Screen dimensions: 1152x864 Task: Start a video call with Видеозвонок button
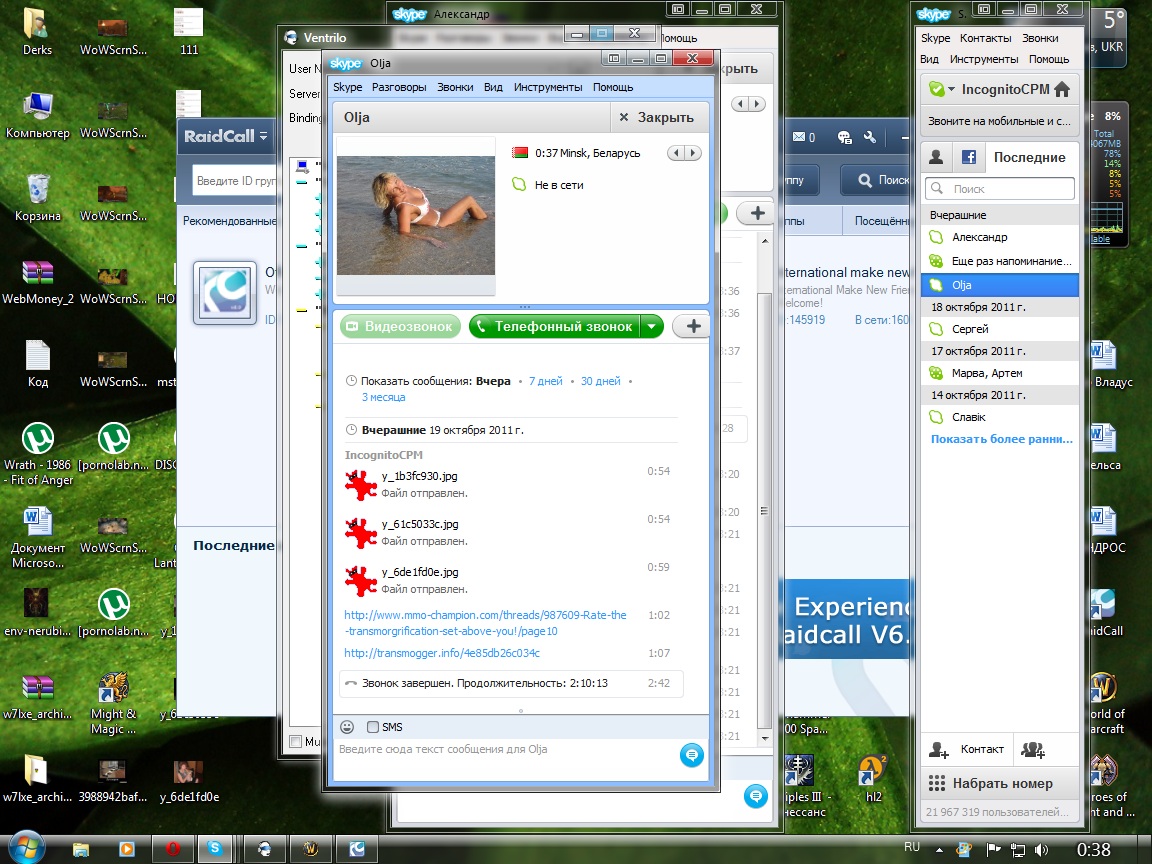[x=400, y=326]
